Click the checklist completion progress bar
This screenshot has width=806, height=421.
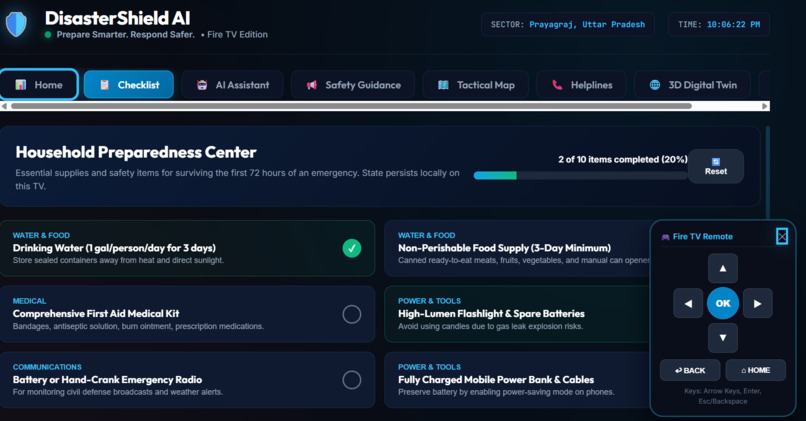click(580, 175)
